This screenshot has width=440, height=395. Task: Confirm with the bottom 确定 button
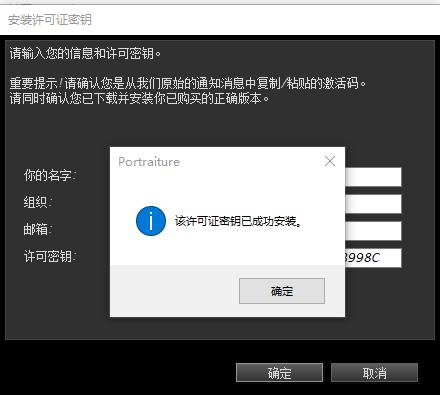pos(279,373)
